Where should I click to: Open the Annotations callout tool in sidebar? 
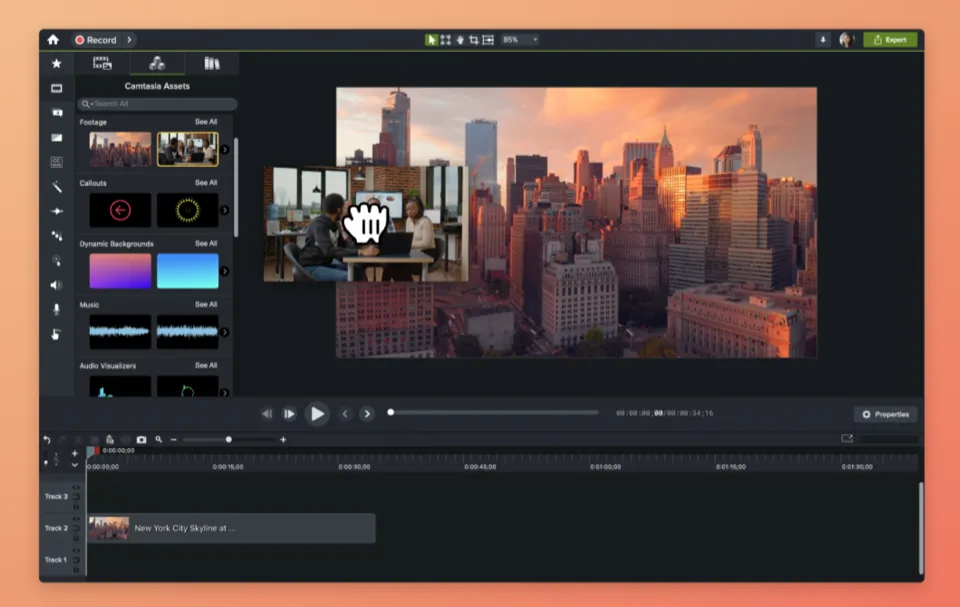click(x=56, y=113)
